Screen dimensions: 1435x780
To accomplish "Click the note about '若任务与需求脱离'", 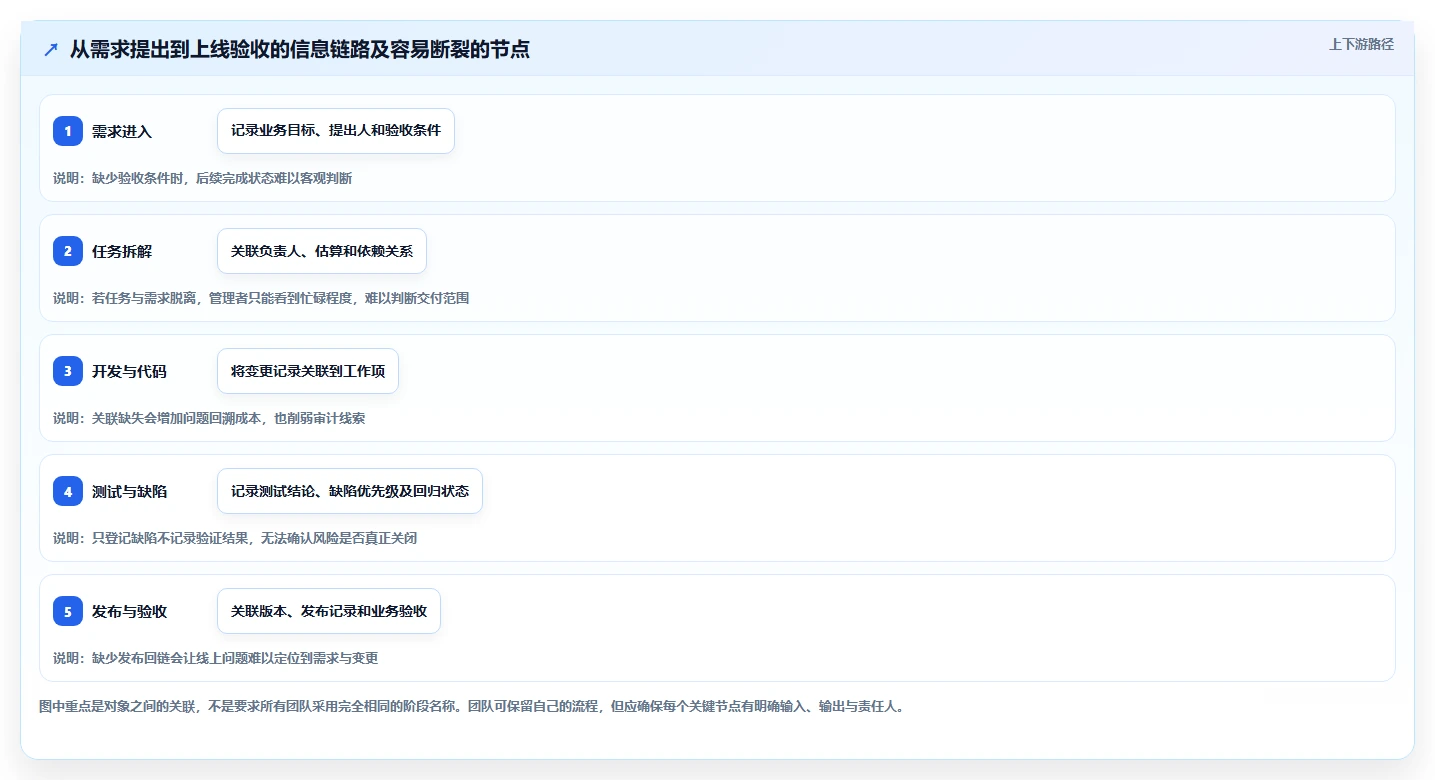I will click(x=261, y=298).
